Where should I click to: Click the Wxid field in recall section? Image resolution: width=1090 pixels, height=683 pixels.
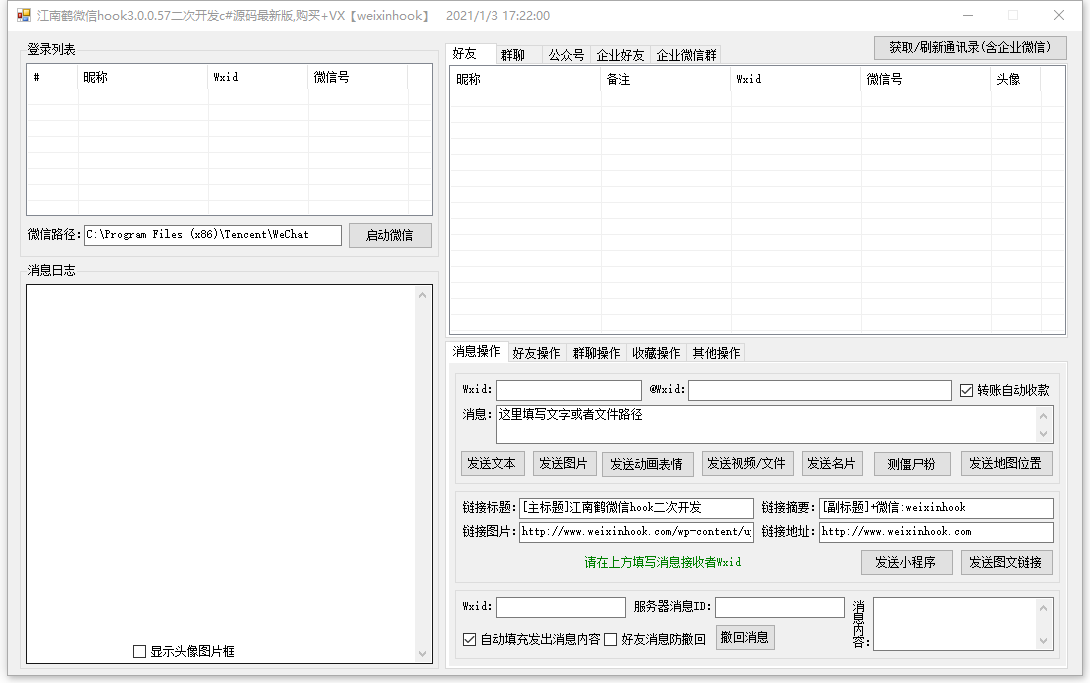tap(561, 607)
